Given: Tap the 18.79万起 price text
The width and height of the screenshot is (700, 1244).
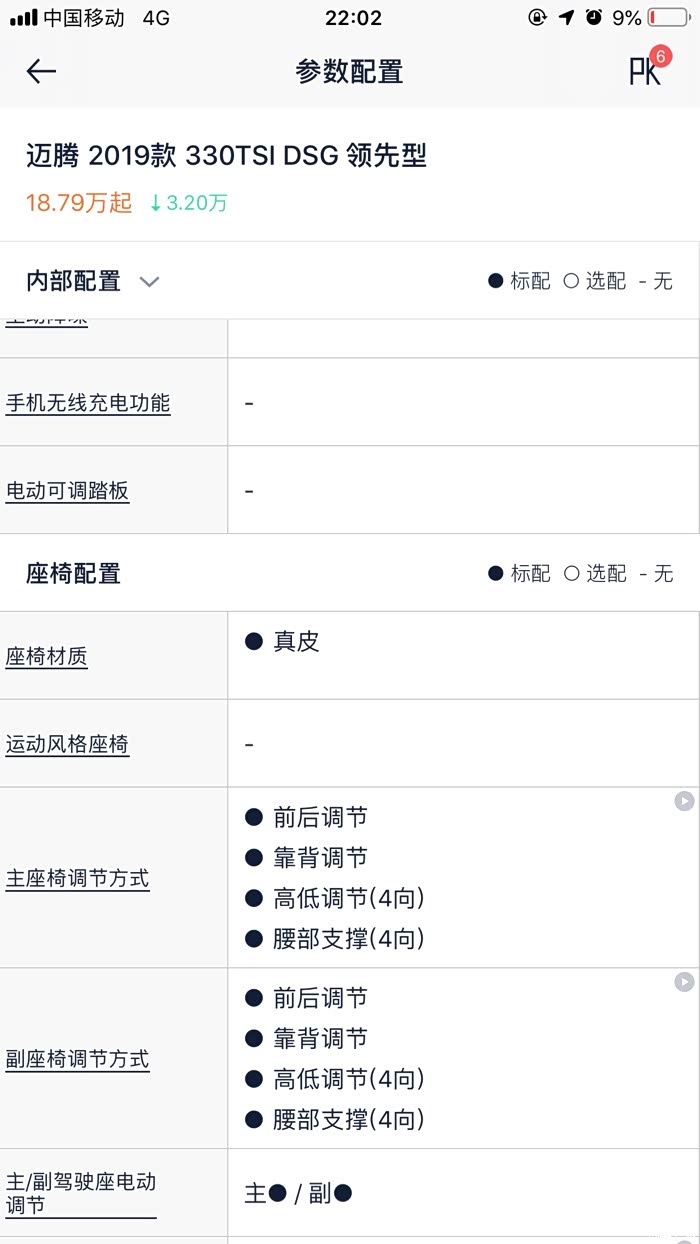Looking at the screenshot, I should (79, 203).
